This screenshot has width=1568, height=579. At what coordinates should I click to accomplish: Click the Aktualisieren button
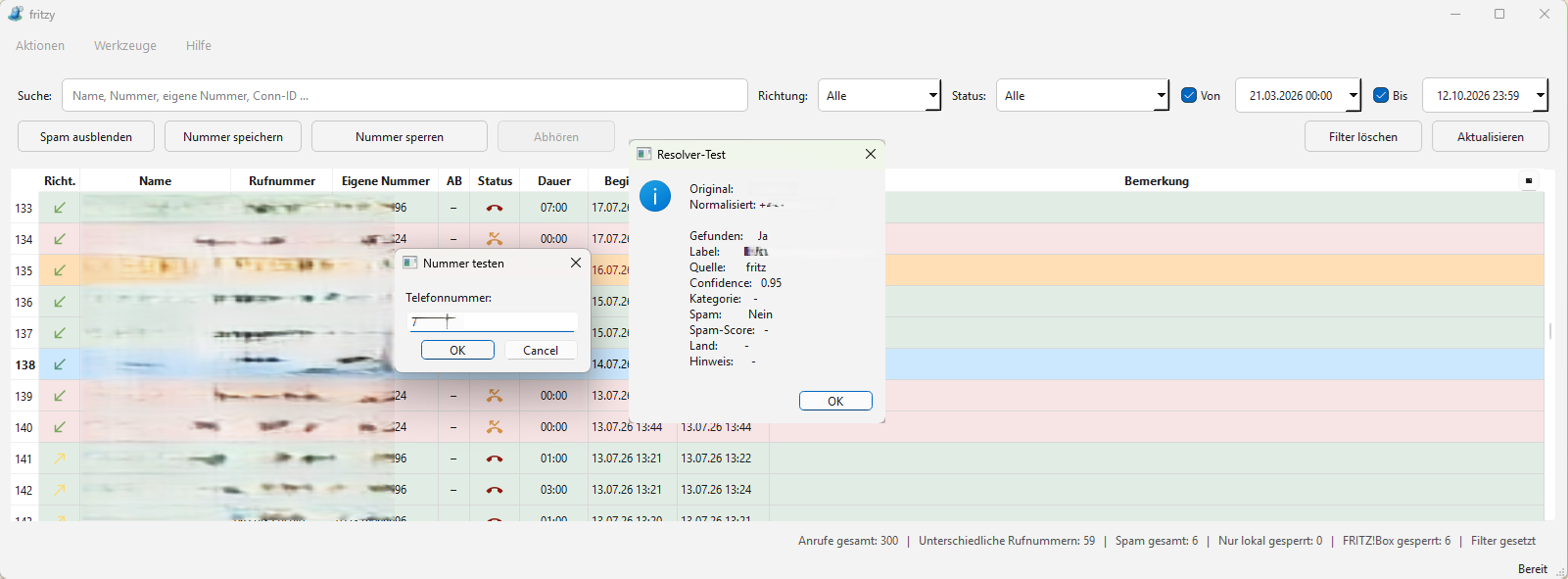tap(1491, 137)
